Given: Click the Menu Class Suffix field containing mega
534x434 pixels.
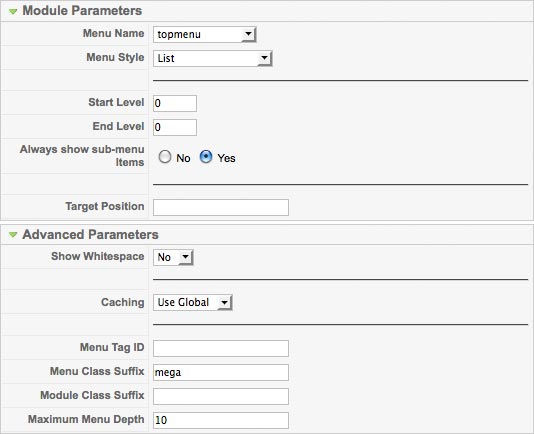Looking at the screenshot, I should click(x=221, y=372).
